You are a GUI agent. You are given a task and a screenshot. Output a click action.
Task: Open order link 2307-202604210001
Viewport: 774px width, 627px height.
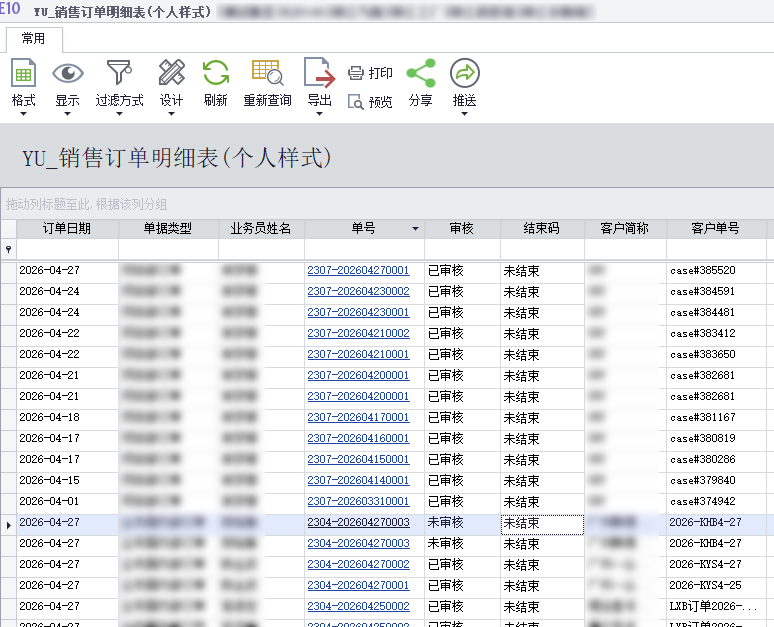[x=358, y=354]
